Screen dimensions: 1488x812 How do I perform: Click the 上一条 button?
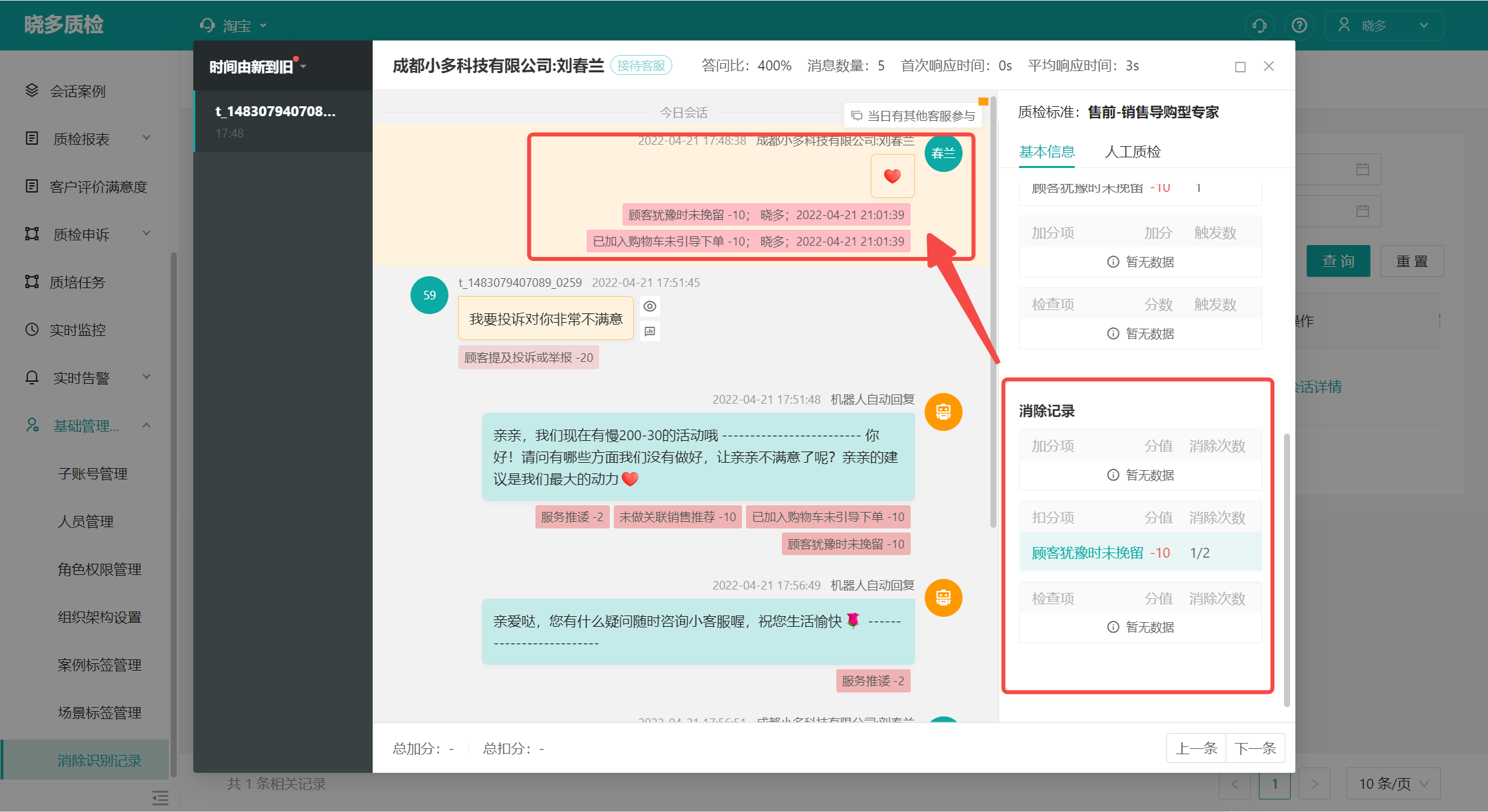click(1196, 748)
